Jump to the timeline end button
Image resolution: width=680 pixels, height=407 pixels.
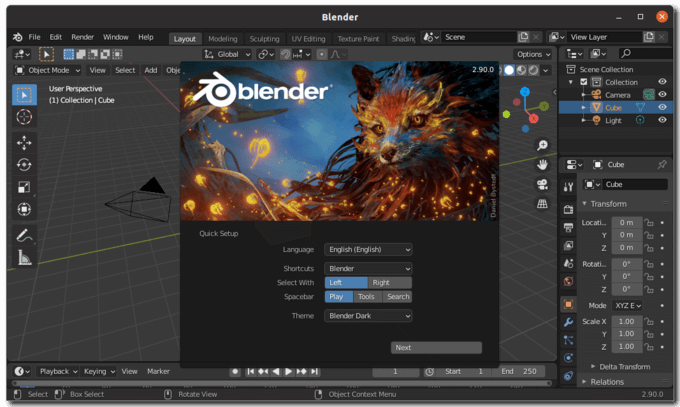tap(315, 371)
